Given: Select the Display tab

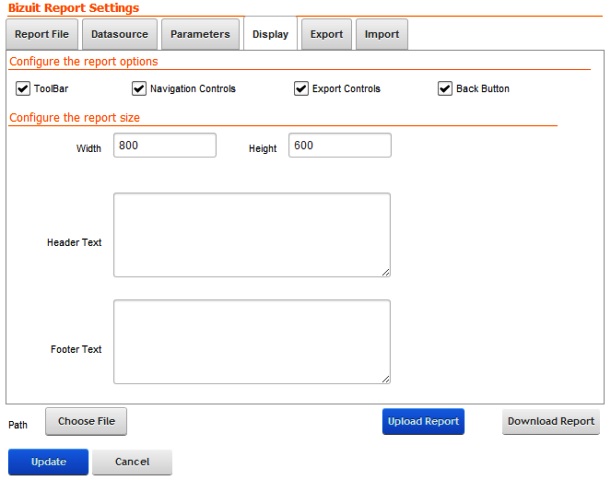Looking at the screenshot, I should [270, 34].
